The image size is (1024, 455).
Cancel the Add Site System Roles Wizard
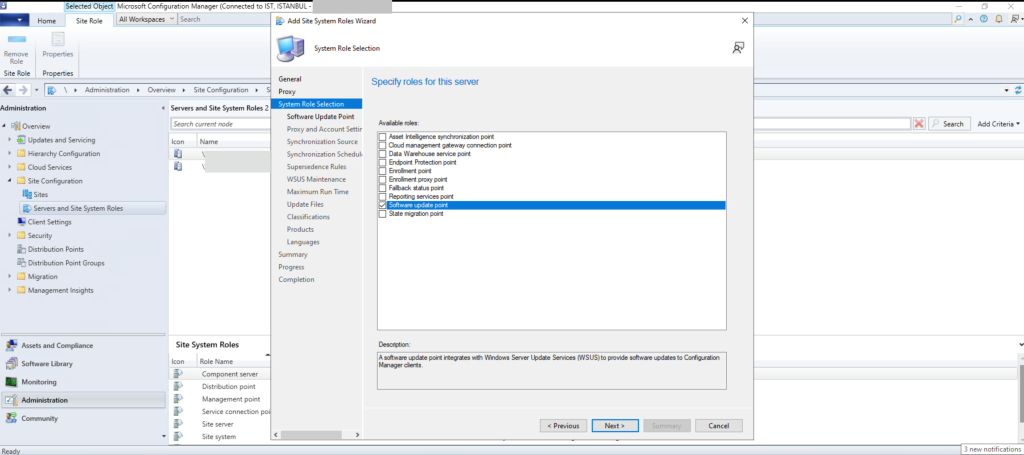point(718,425)
